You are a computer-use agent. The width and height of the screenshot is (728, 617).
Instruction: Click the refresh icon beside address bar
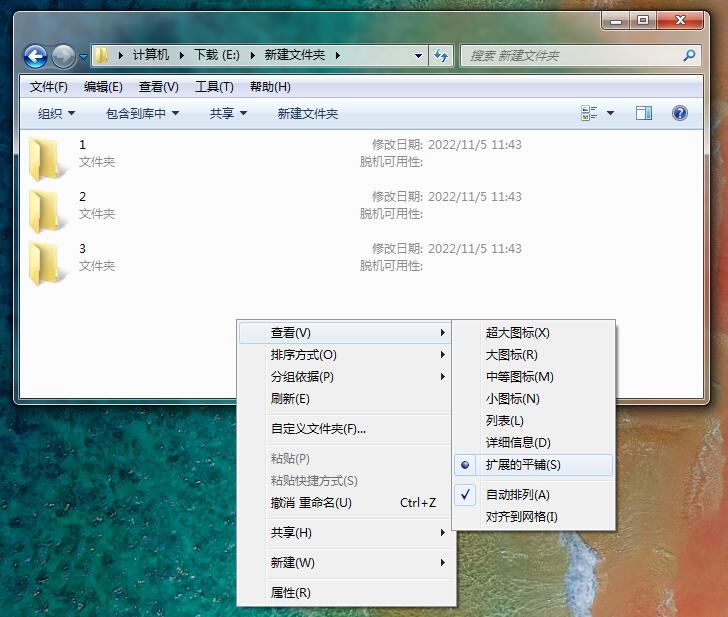tap(441, 56)
